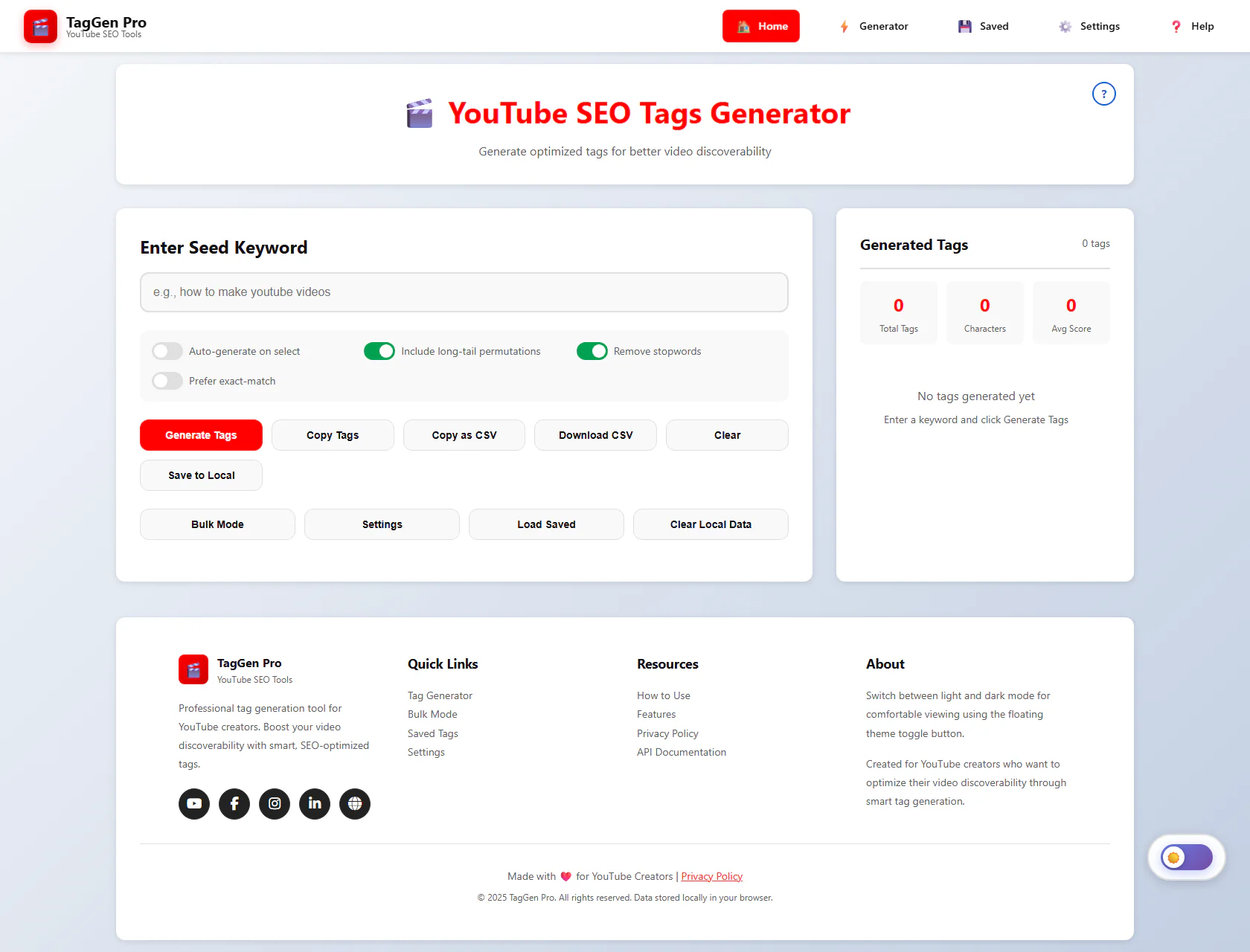Click the LinkedIn social icon
Screen dimensions: 1250x952
(315, 804)
